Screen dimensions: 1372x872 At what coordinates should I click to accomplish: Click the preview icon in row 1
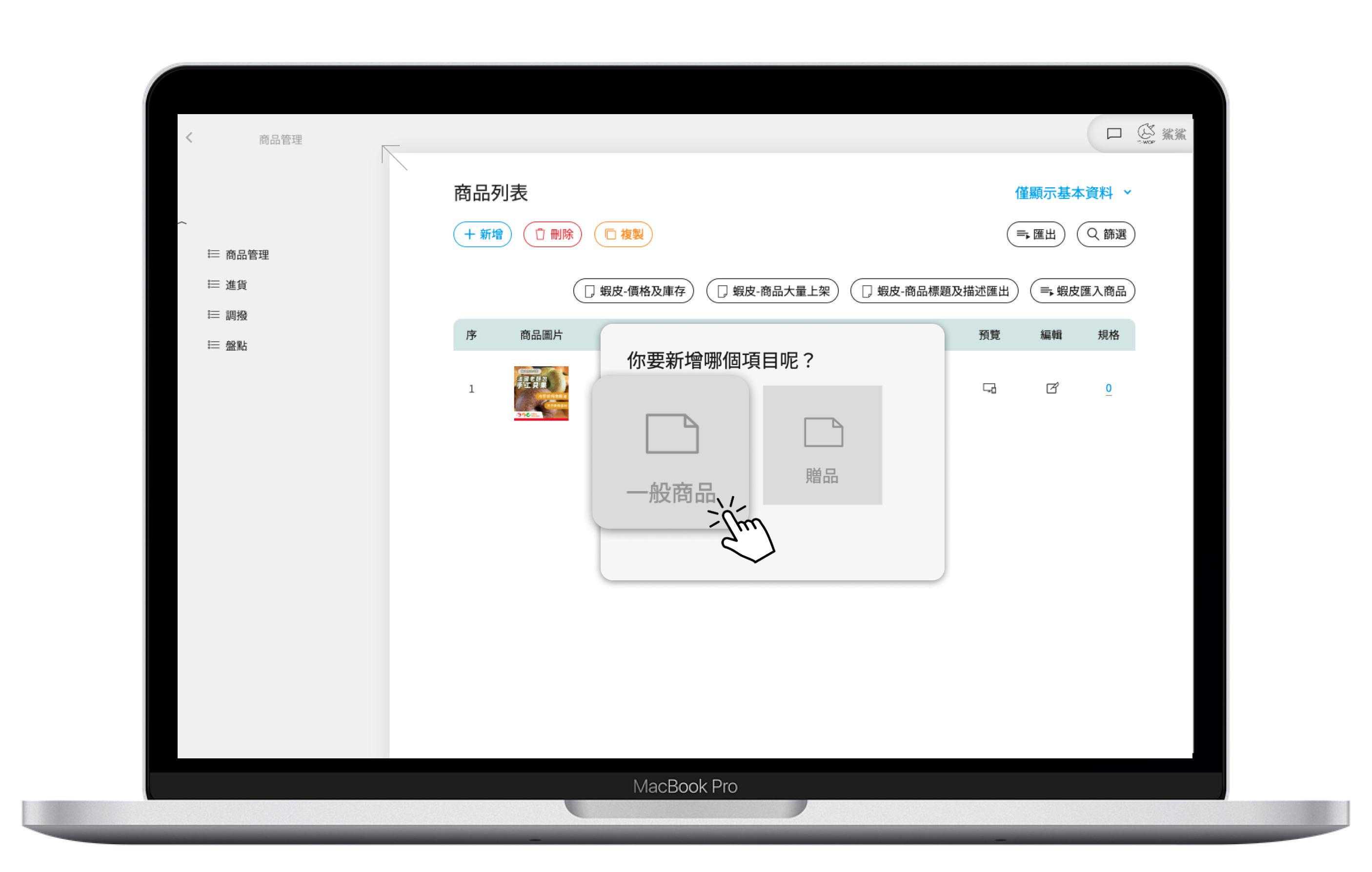click(989, 388)
